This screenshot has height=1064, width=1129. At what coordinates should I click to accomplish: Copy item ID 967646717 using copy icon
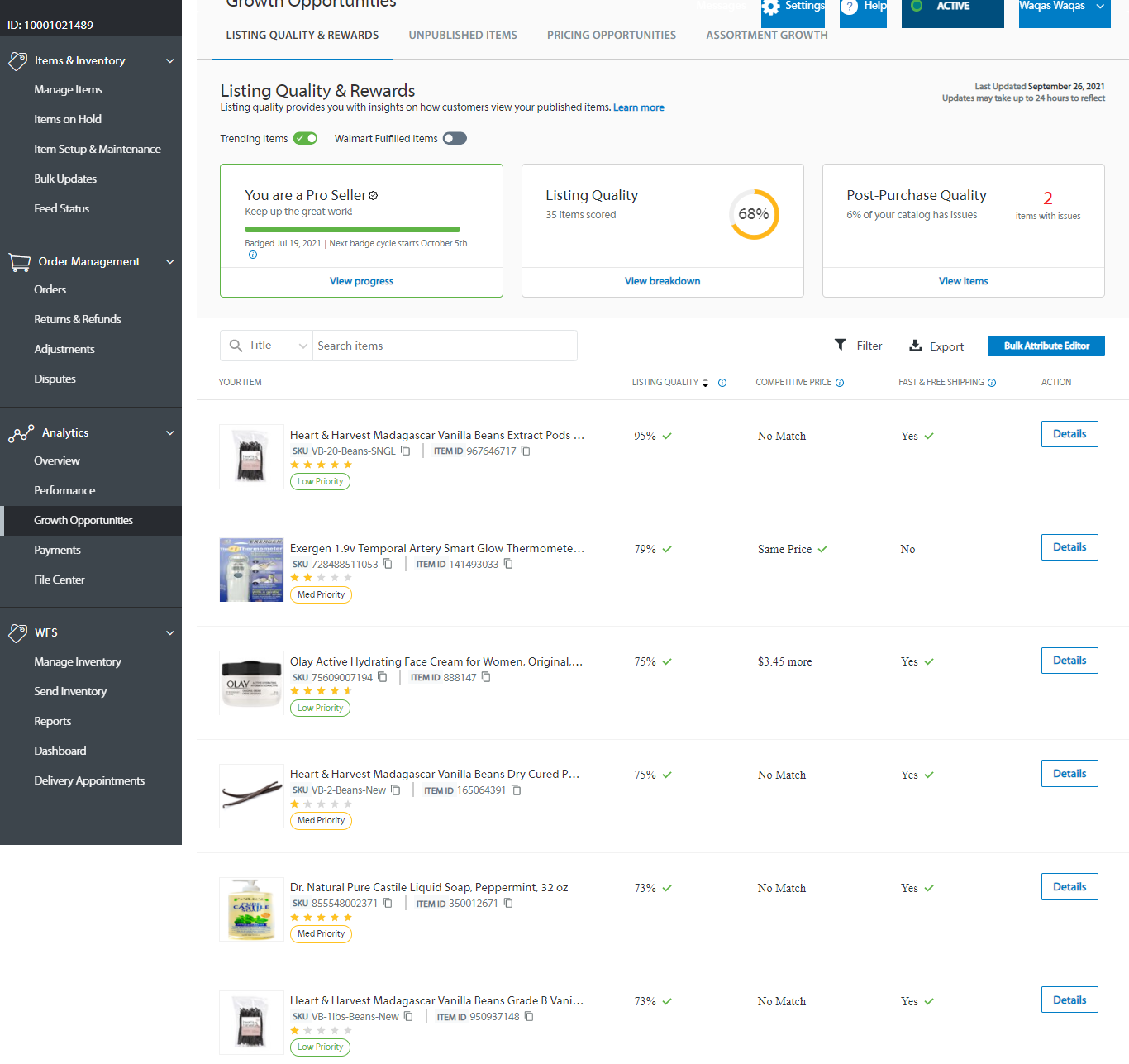526,451
